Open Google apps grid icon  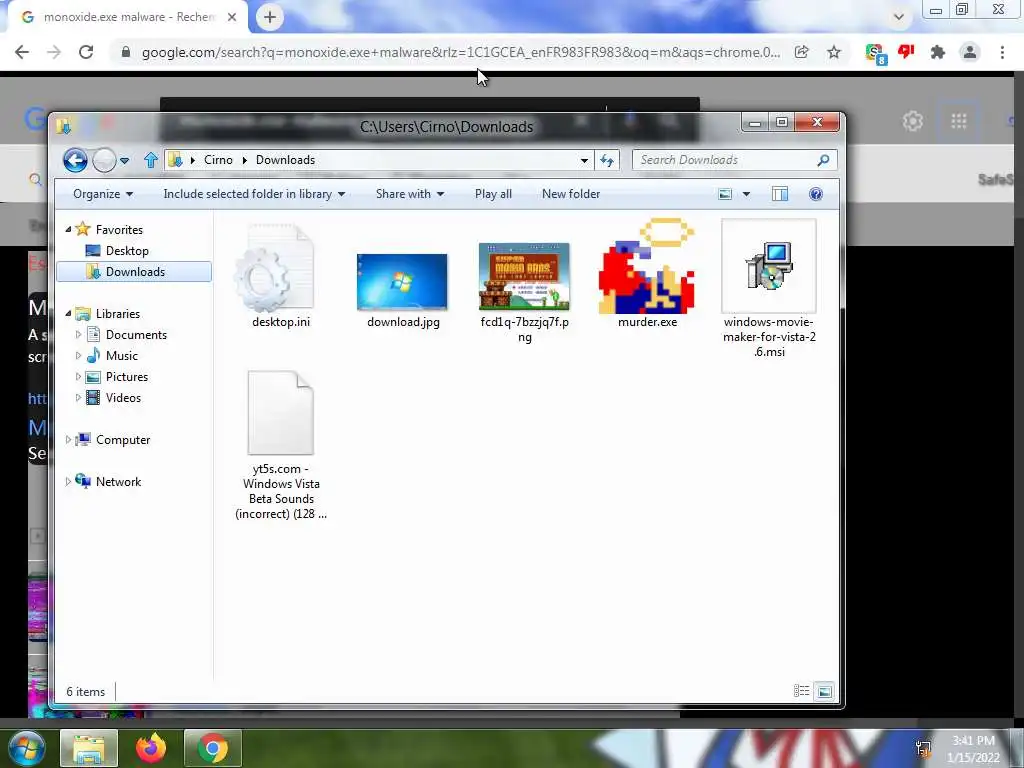[x=958, y=121]
